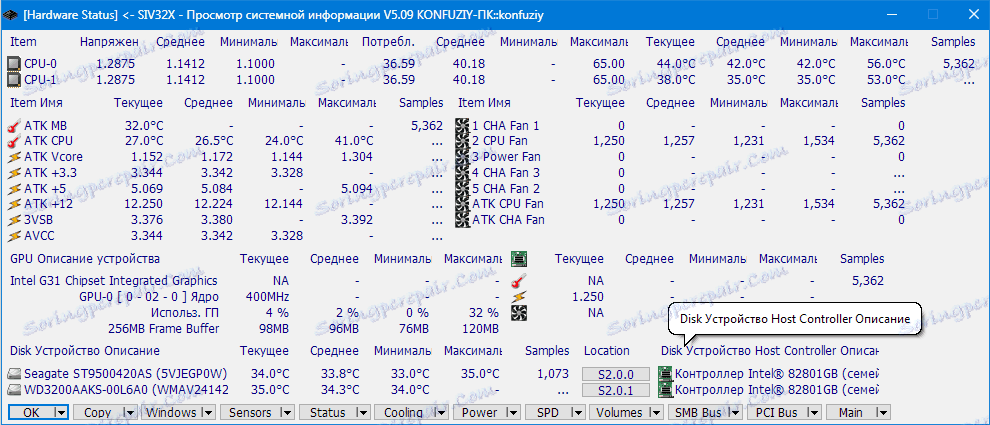The width and height of the screenshot is (990, 425).
Task: Expand the Status button dropdown arrow
Action: click(364, 412)
